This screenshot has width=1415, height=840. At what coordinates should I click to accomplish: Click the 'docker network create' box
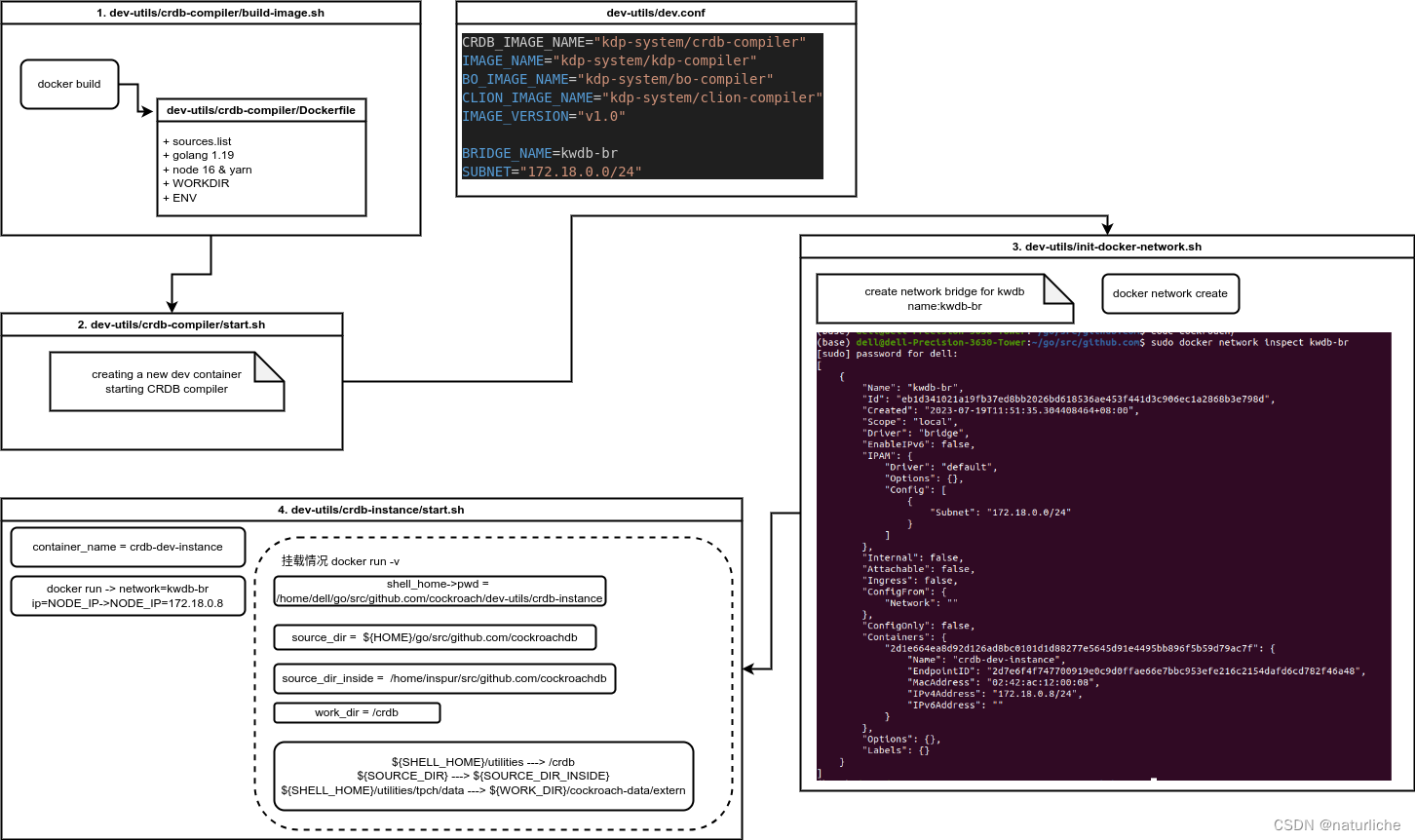[x=1170, y=293]
